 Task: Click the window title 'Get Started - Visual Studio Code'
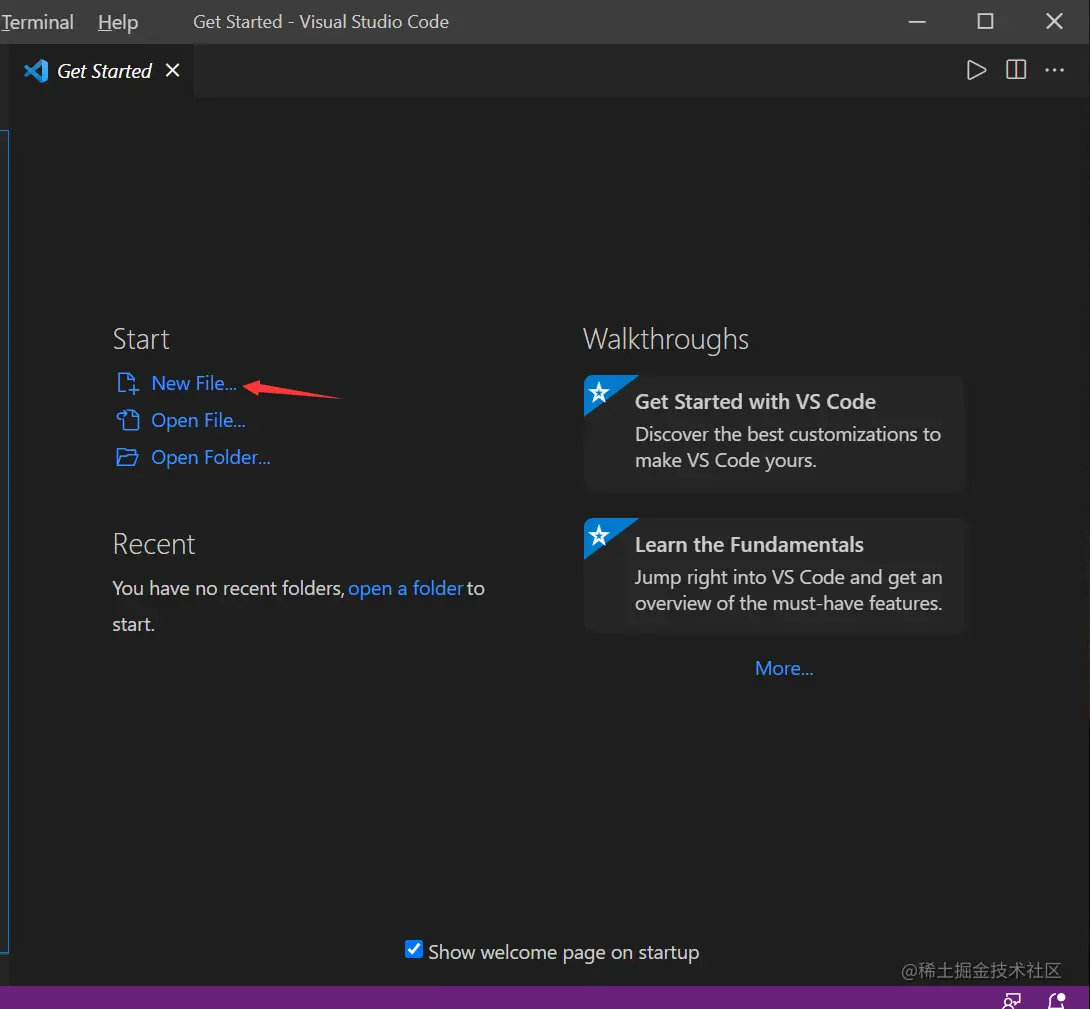320,22
